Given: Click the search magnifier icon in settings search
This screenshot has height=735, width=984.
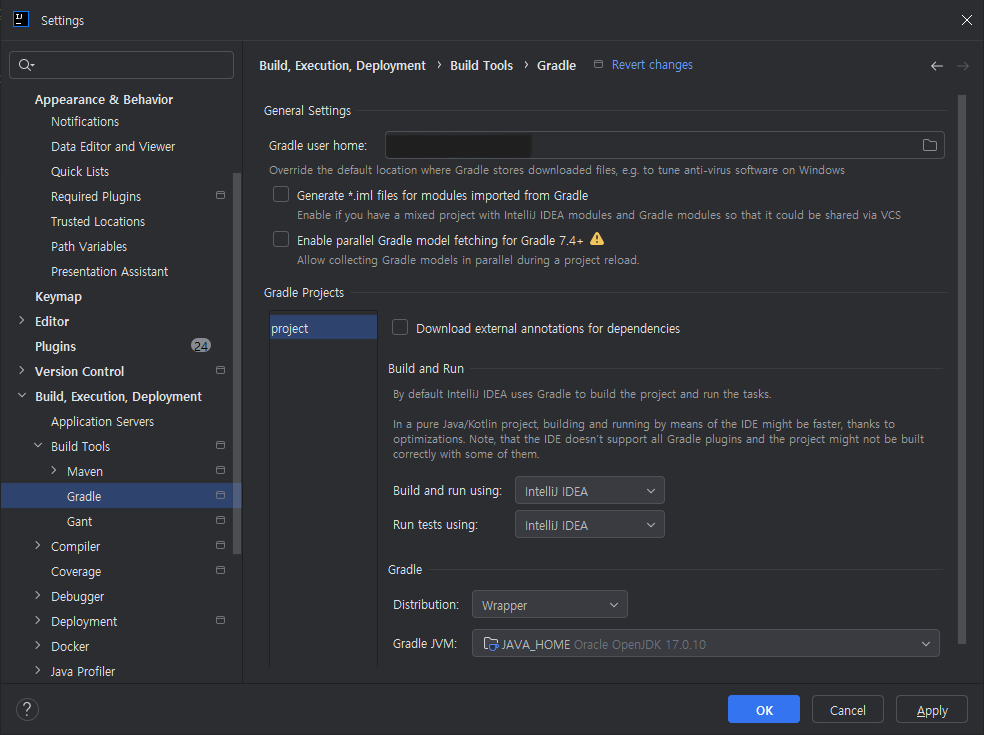Looking at the screenshot, I should pos(25,65).
